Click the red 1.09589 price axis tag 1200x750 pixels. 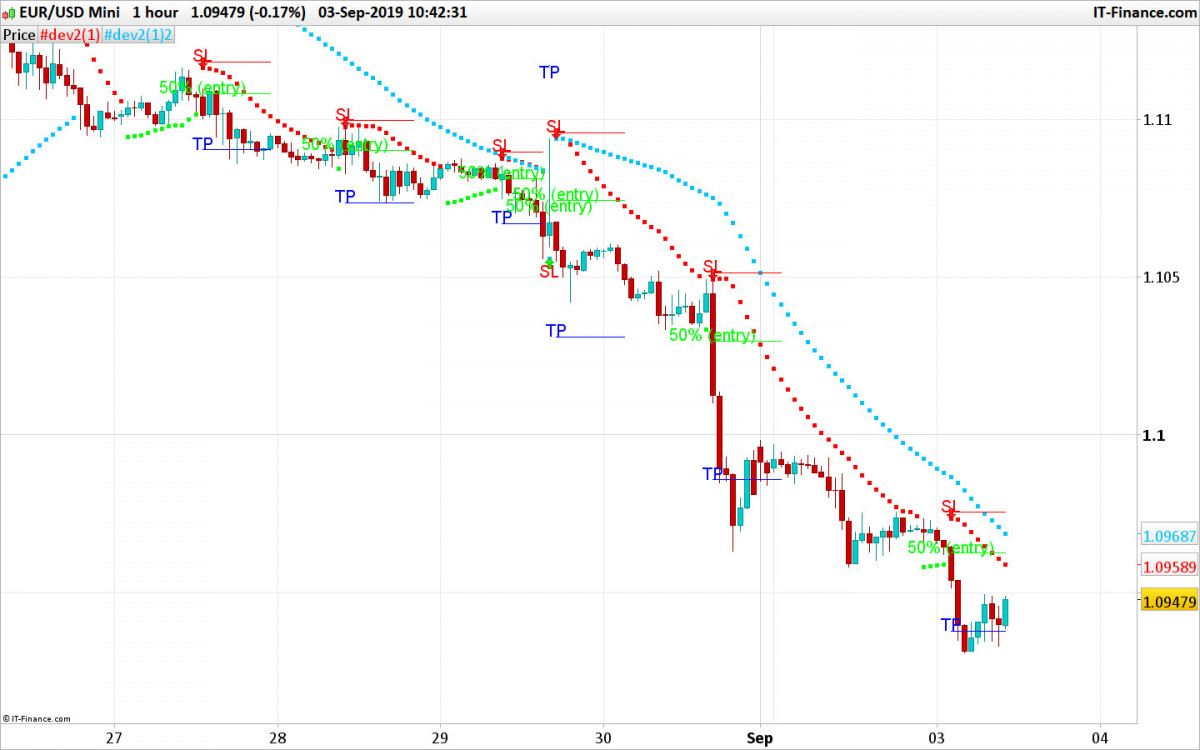tap(1169, 566)
